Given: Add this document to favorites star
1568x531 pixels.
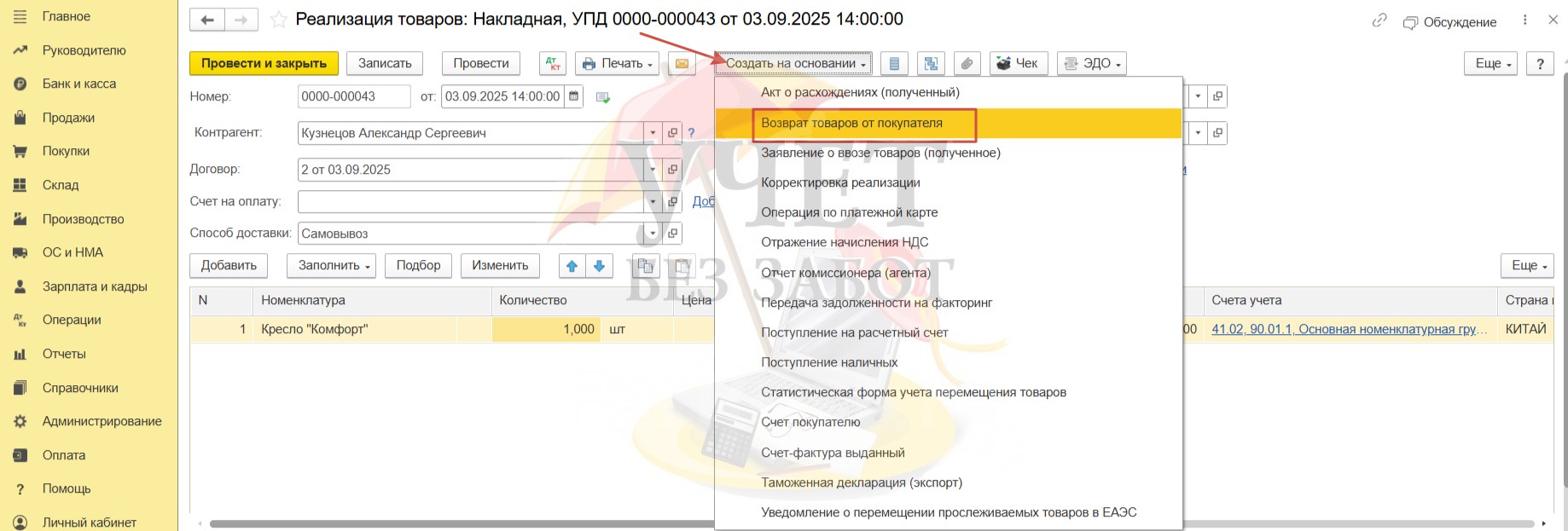Looking at the screenshot, I should tap(278, 19).
